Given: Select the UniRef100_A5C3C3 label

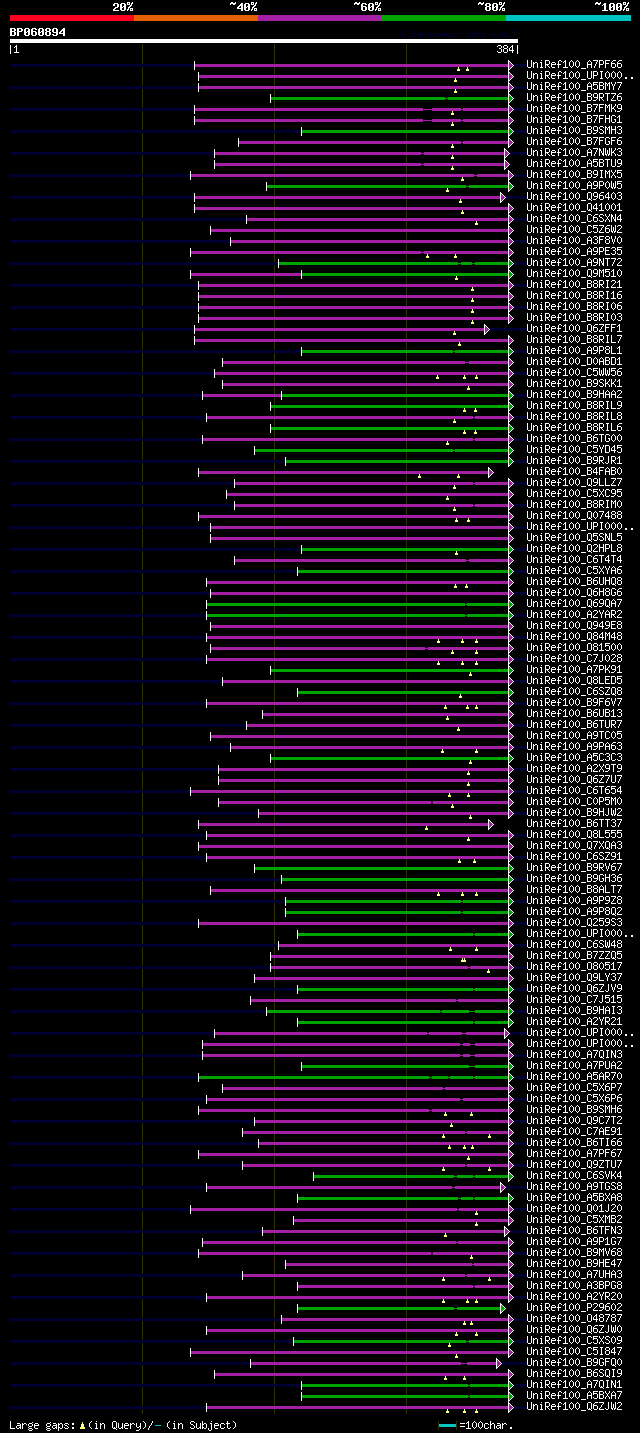Looking at the screenshot, I should tap(574, 758).
